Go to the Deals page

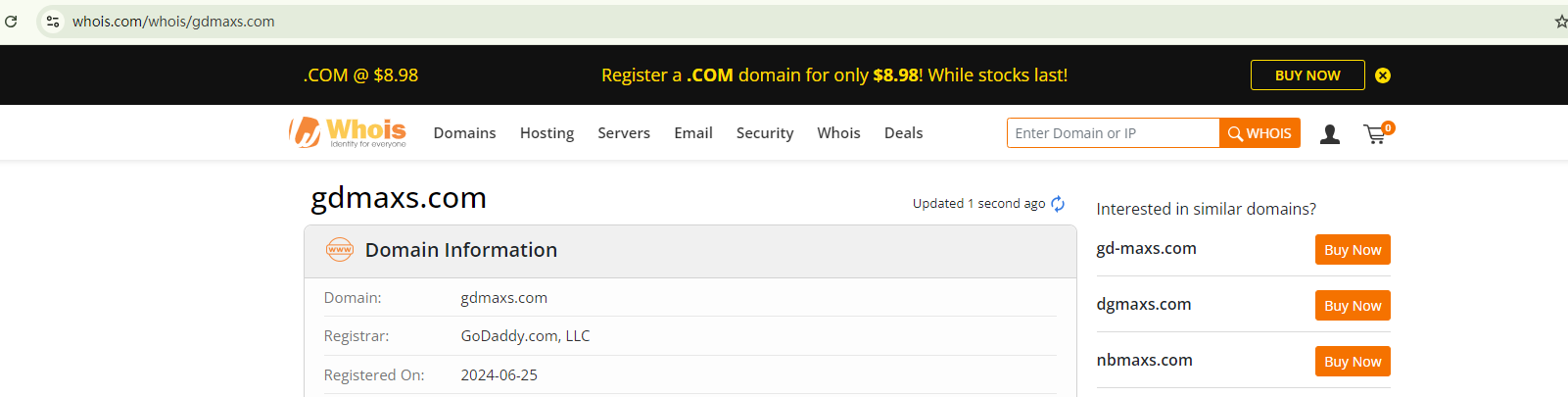tap(903, 133)
